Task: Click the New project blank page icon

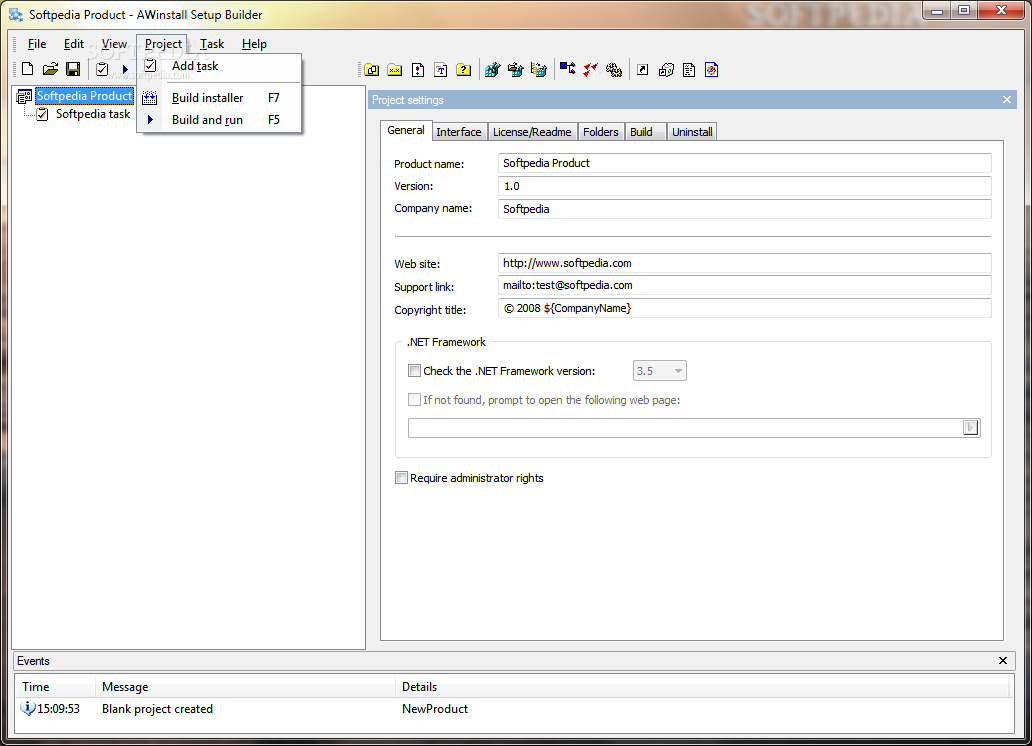Action: pos(28,68)
